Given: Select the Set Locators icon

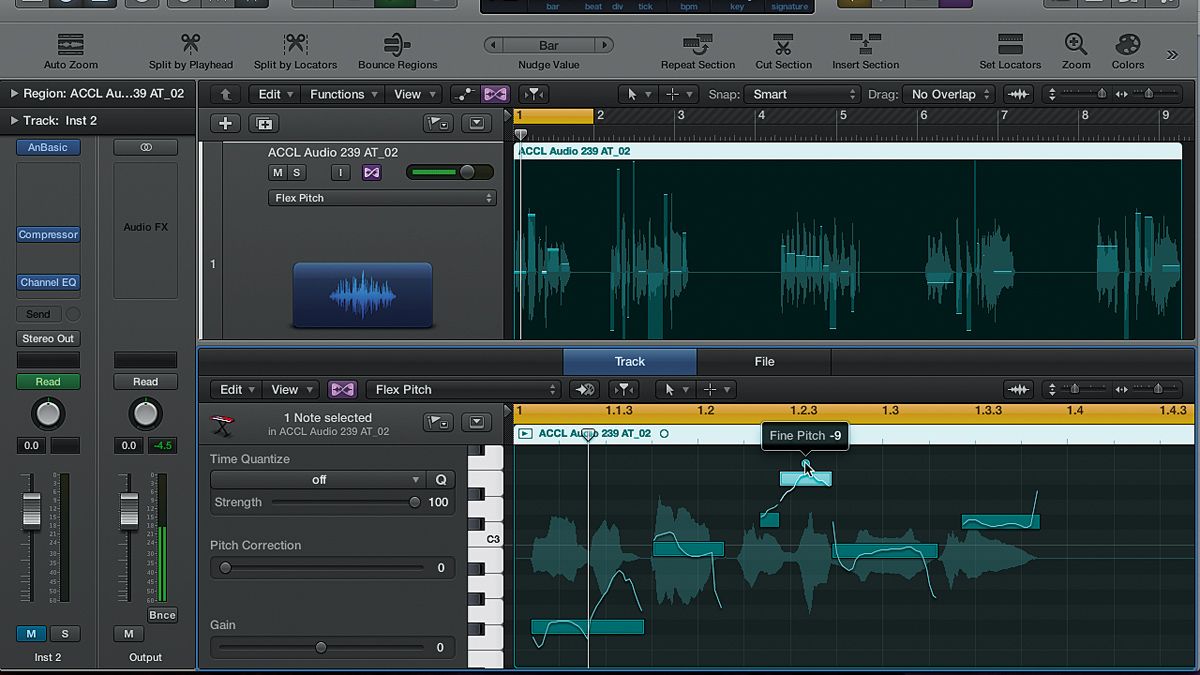Looking at the screenshot, I should coord(1010,50).
